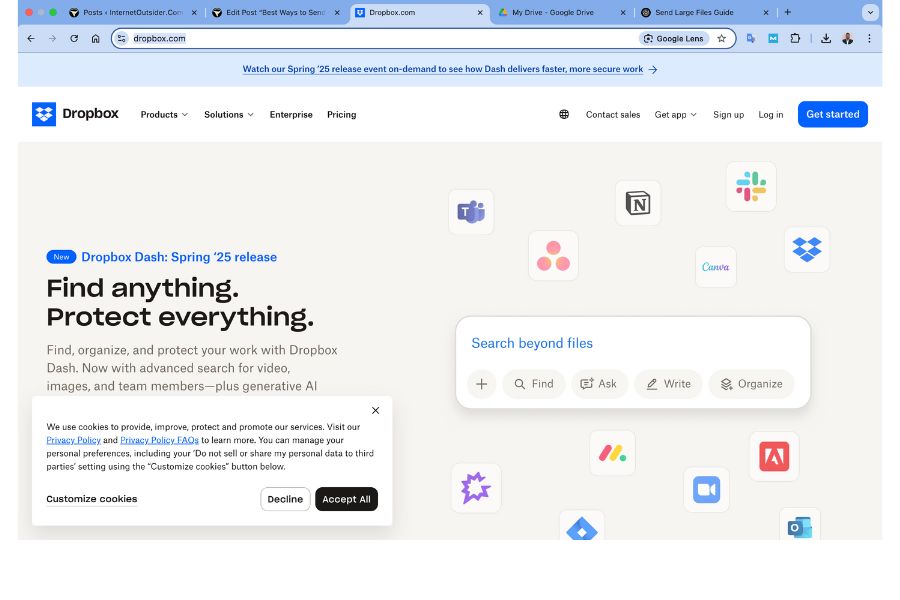Select the Ask chip in the search card
This screenshot has width=900, height=600.
(x=599, y=384)
